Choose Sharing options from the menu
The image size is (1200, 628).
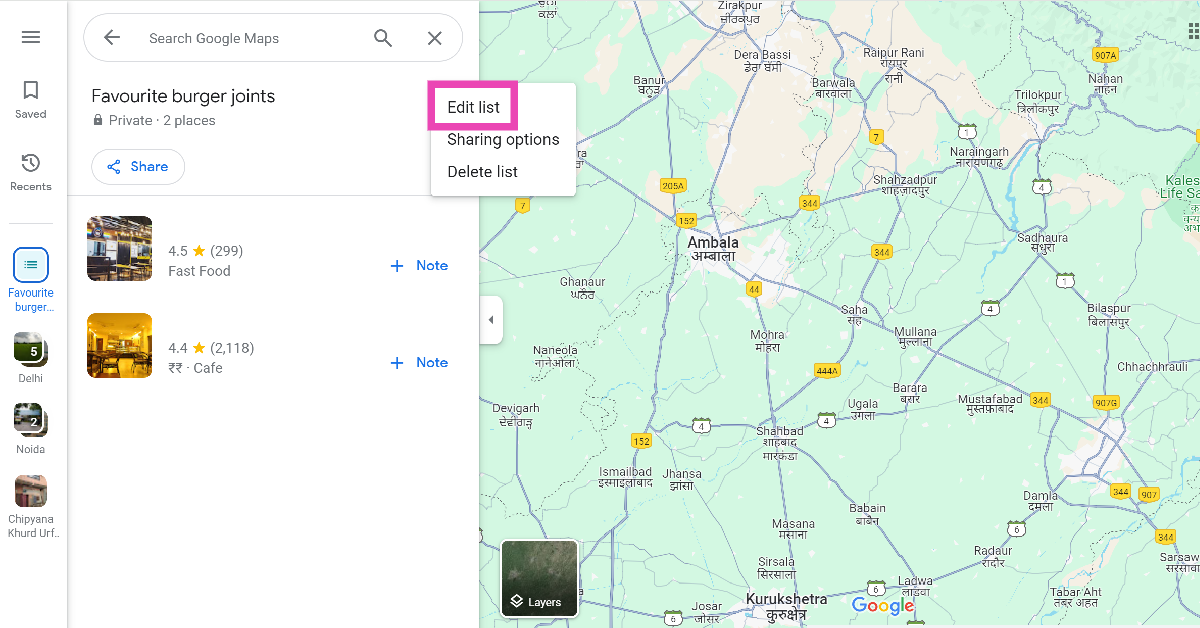pos(503,139)
